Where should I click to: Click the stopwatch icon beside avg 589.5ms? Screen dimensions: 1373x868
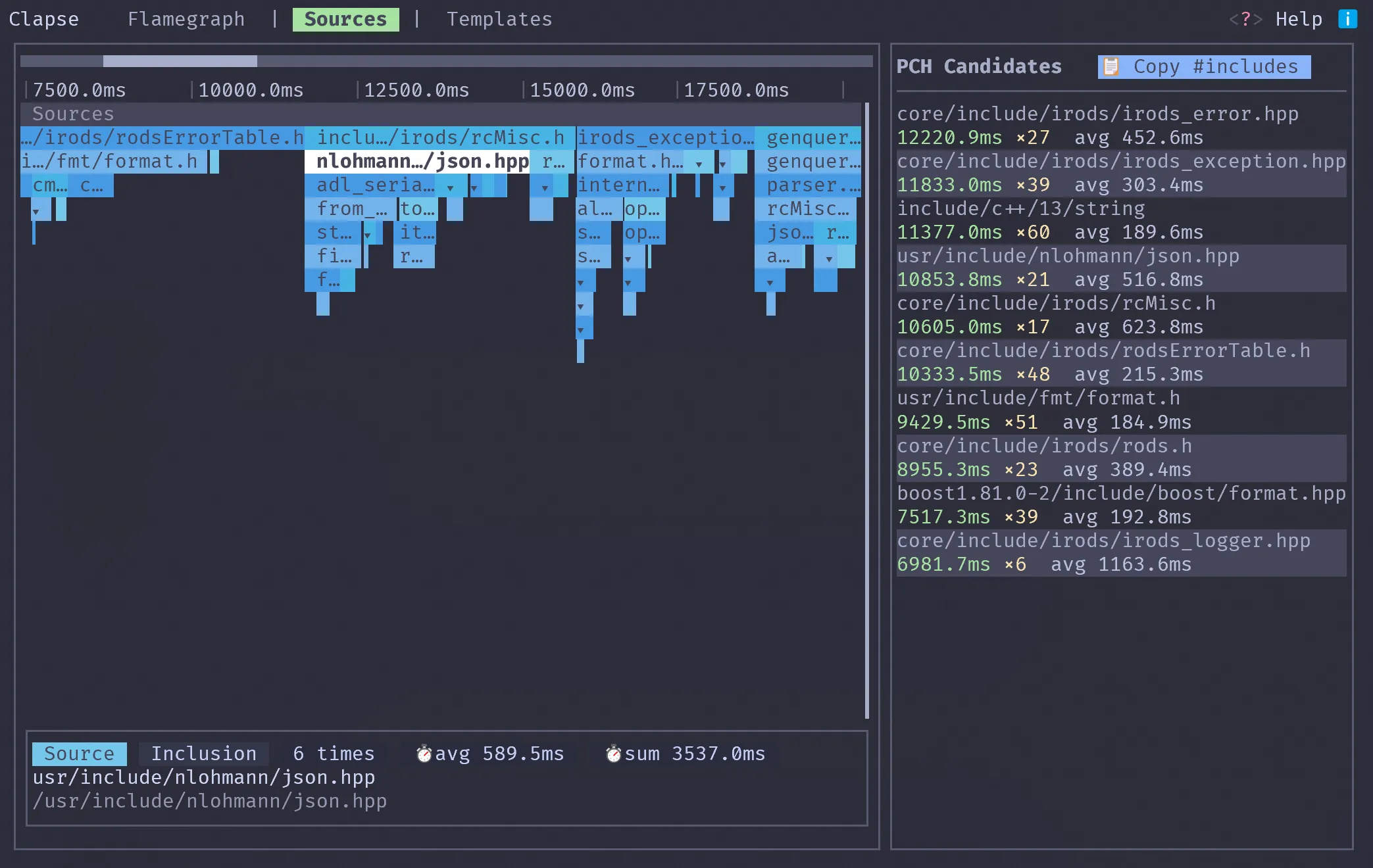click(x=424, y=754)
